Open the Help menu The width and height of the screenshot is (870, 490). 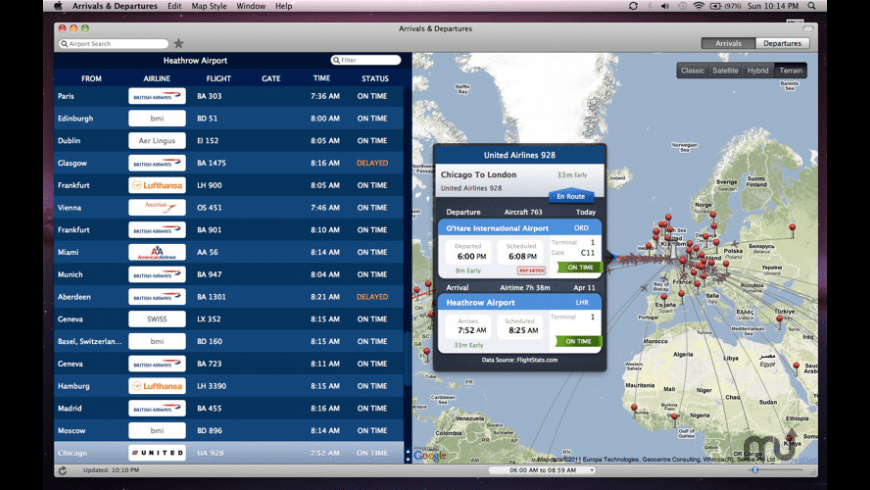[x=284, y=6]
